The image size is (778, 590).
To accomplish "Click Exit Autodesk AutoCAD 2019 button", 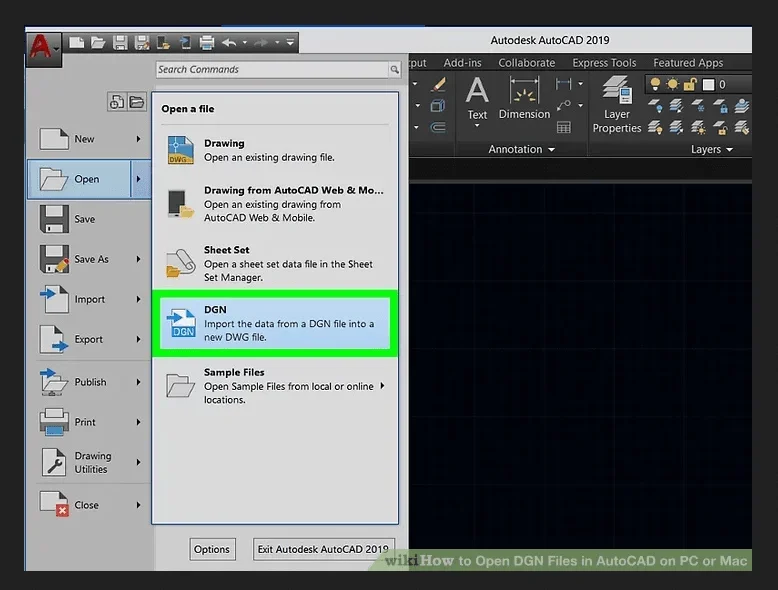I will point(324,549).
